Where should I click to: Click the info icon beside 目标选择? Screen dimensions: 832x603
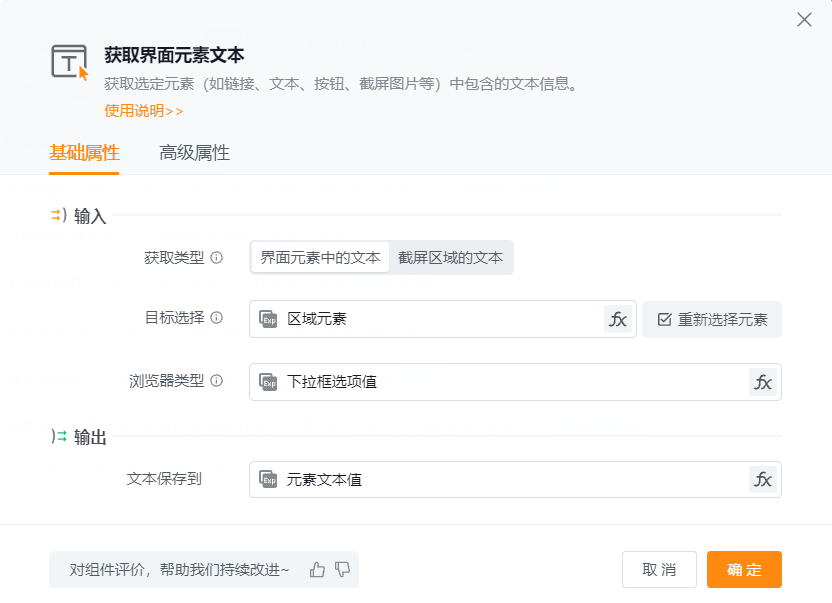217,319
